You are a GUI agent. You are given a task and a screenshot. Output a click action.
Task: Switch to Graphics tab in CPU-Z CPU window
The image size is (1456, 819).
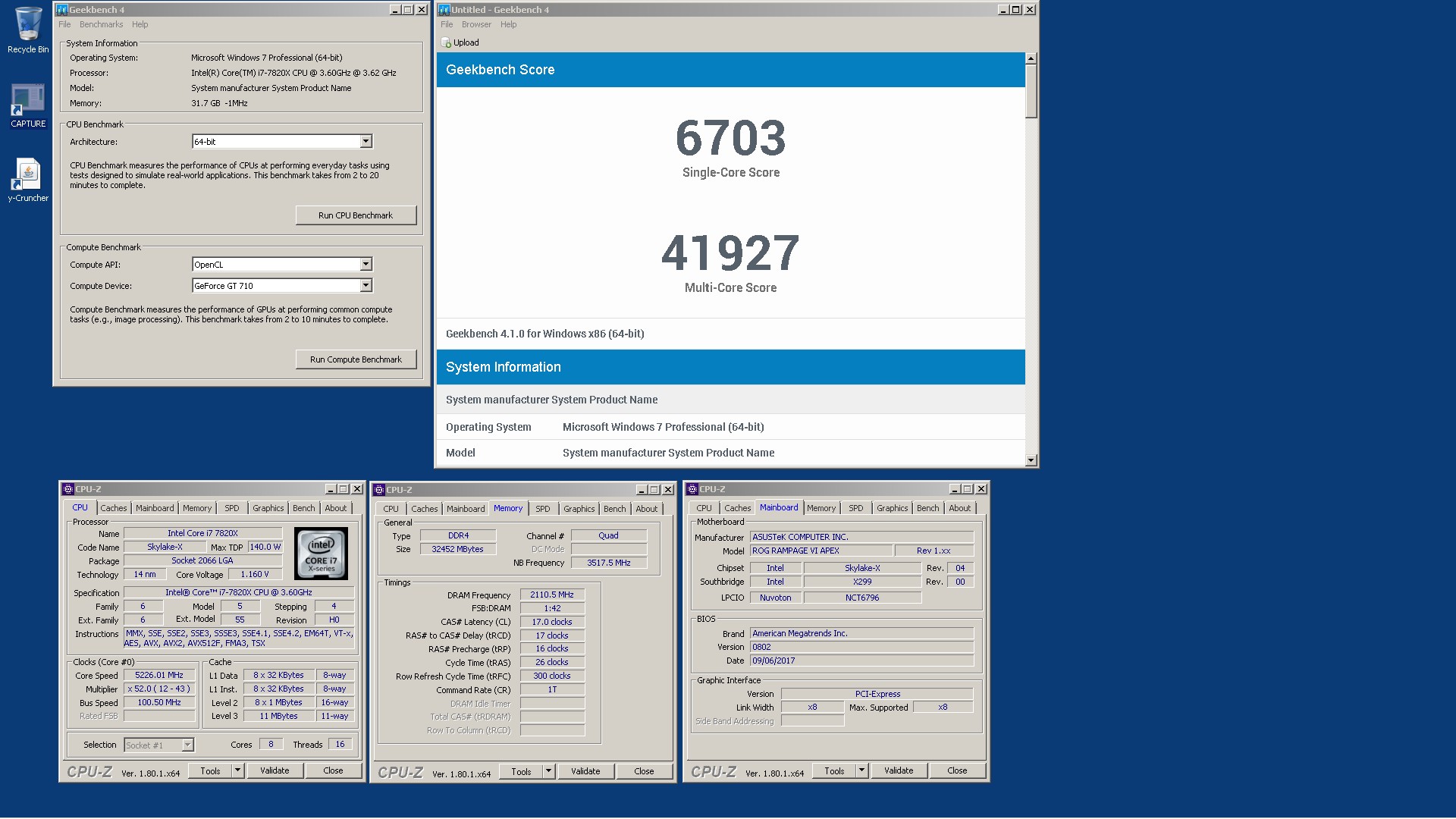(268, 508)
